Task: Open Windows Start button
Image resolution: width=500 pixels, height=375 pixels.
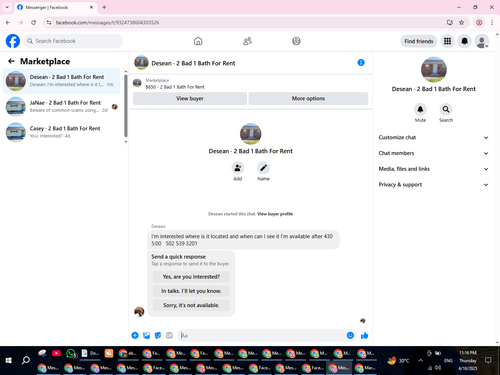Action: click(x=9, y=360)
